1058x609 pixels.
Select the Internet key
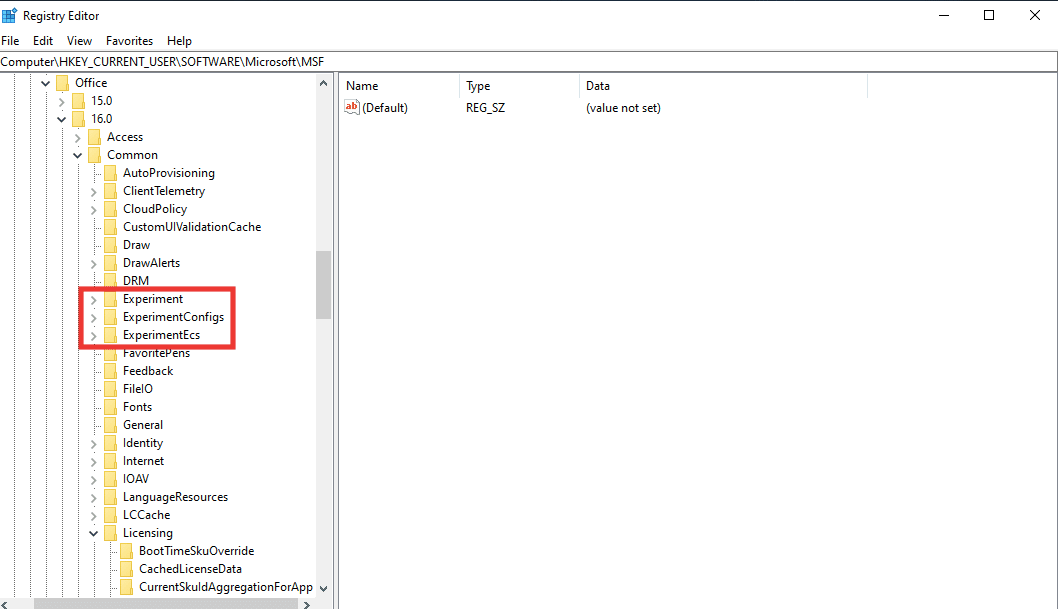tap(143, 461)
